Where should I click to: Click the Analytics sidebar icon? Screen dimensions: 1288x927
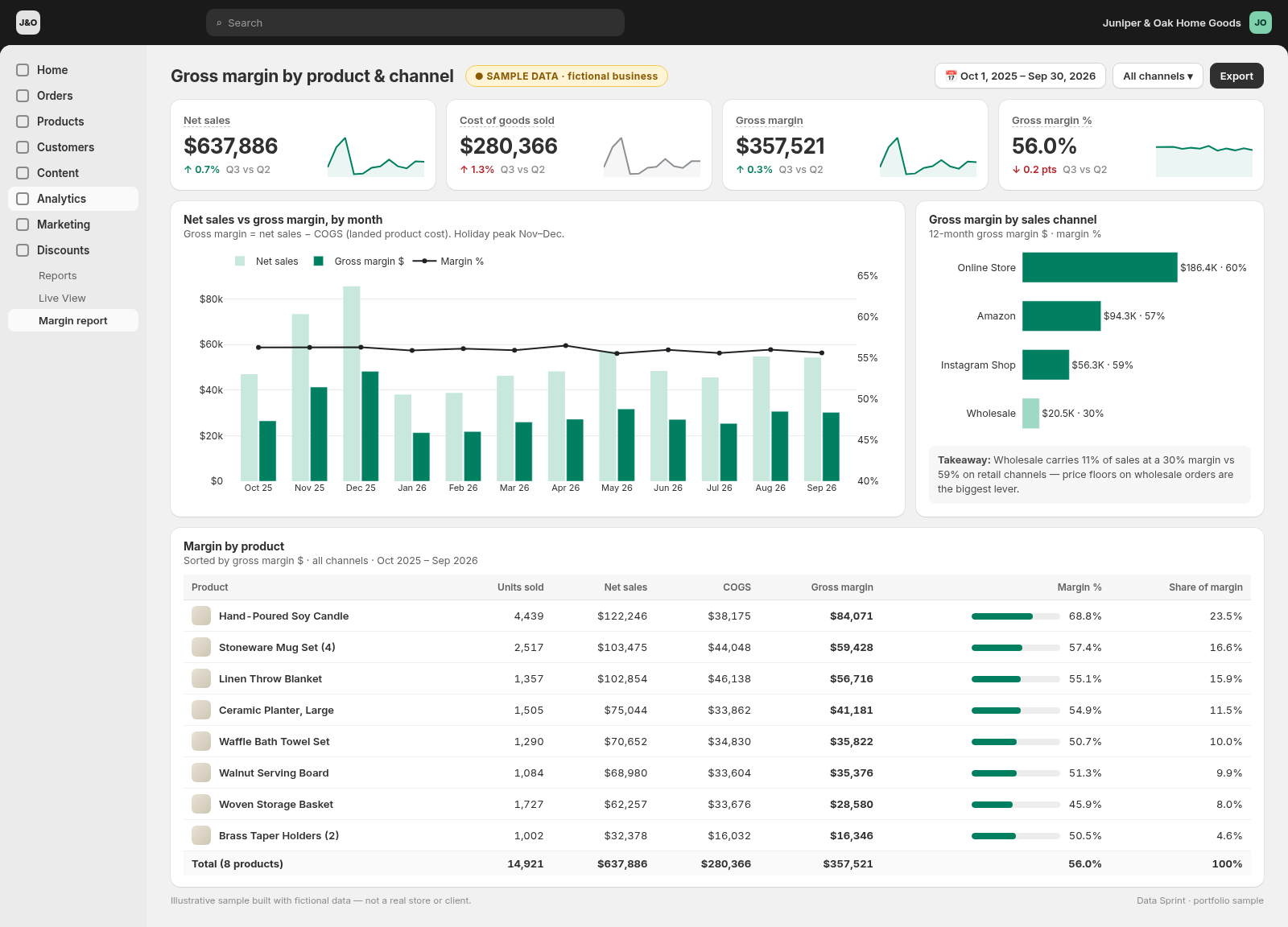click(x=23, y=199)
